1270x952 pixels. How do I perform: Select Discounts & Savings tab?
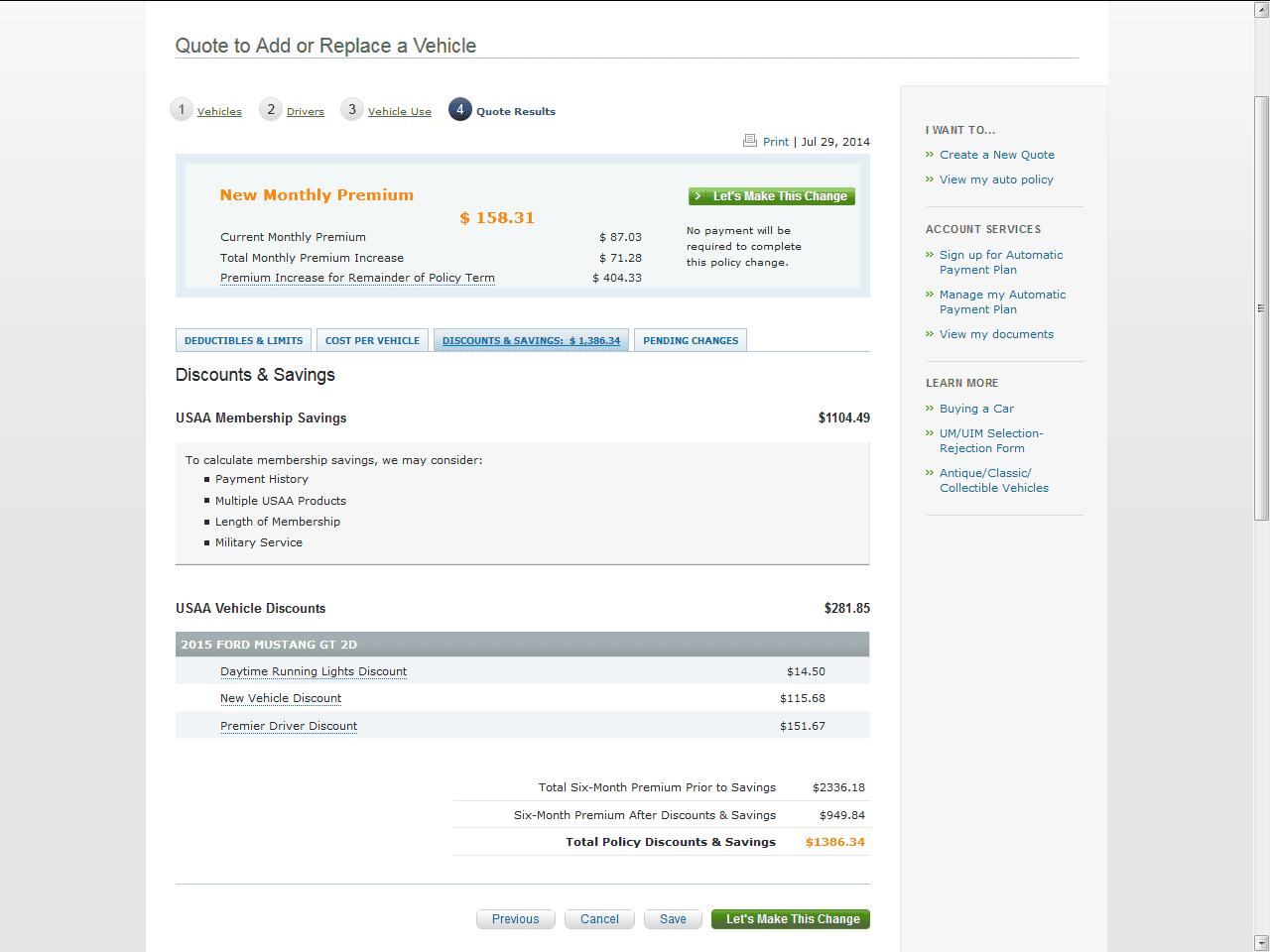tap(531, 340)
